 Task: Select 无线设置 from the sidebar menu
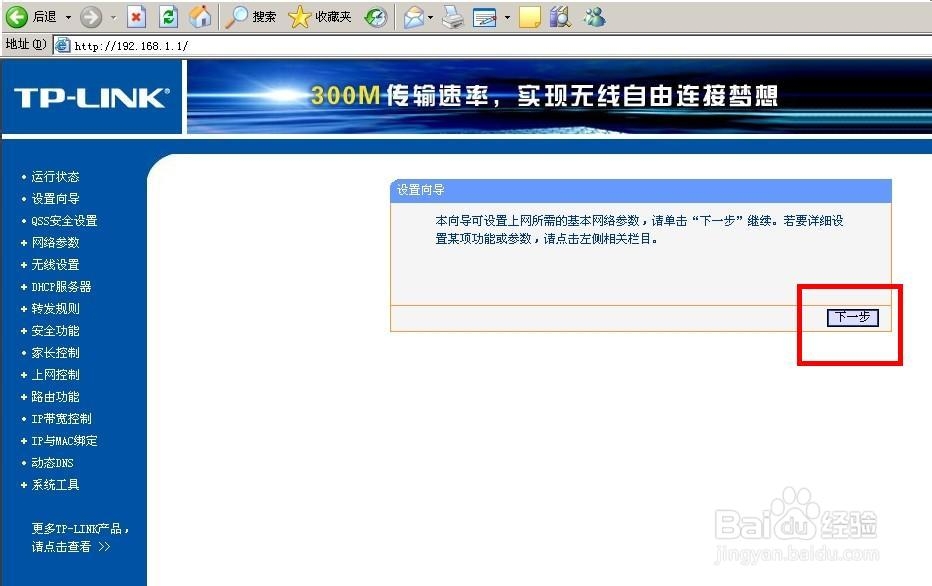coord(57,264)
